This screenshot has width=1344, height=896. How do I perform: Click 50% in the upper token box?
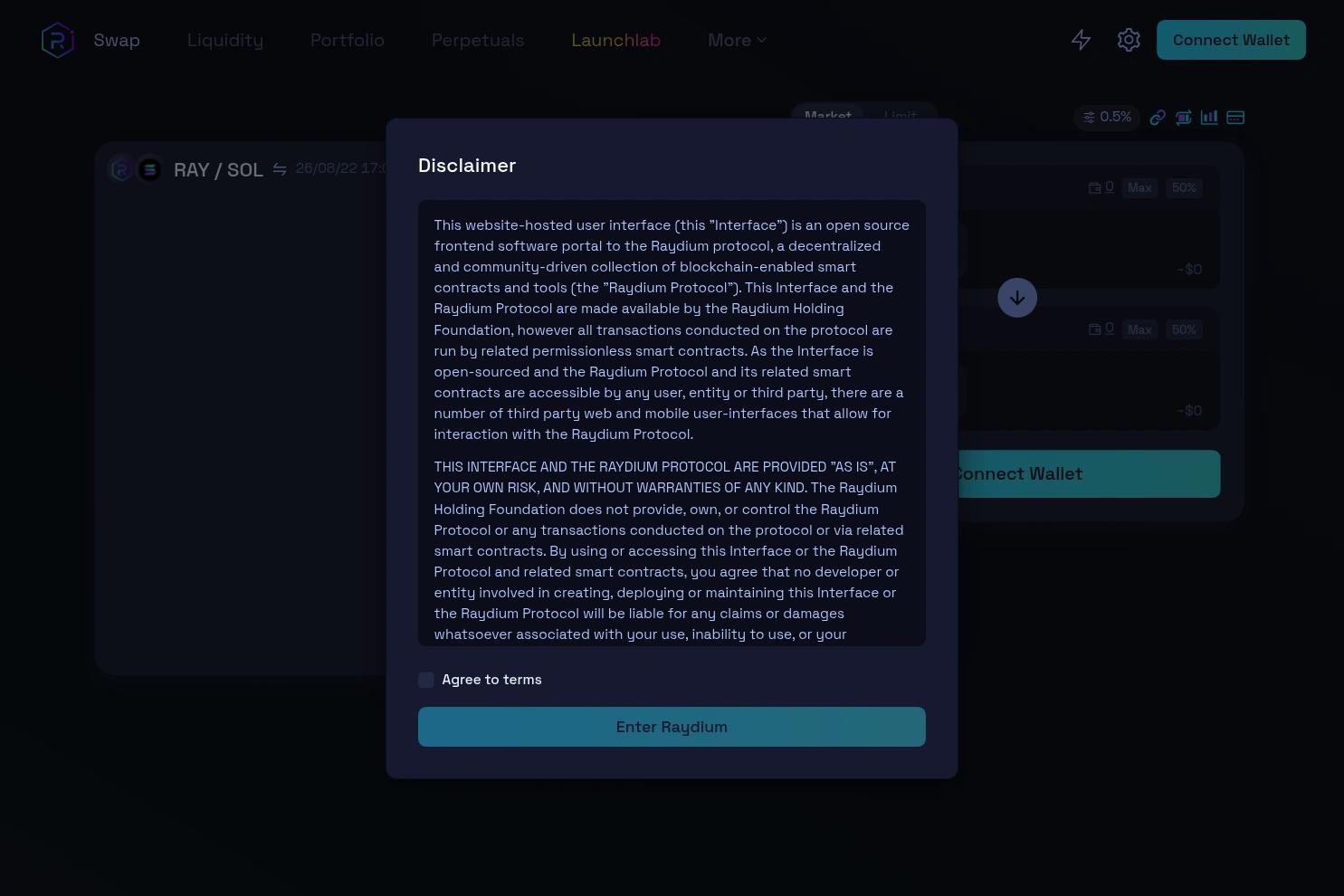[1184, 187]
